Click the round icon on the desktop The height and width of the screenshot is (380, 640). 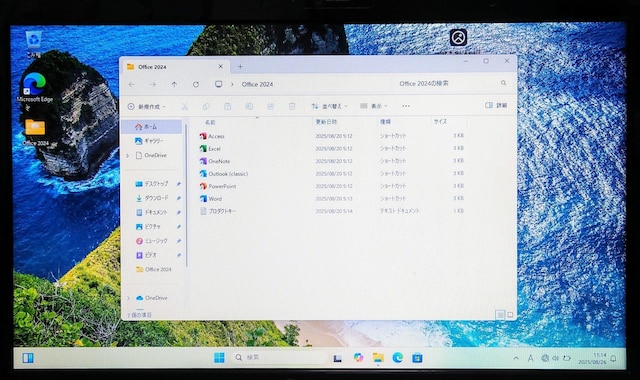[x=458, y=38]
